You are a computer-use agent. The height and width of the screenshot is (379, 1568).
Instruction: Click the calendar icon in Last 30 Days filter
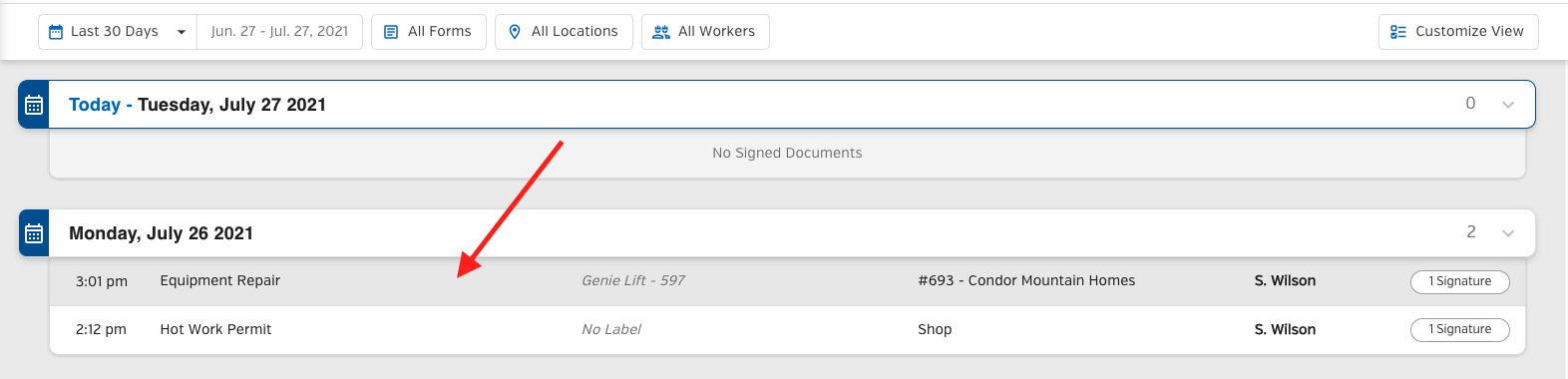(x=56, y=32)
